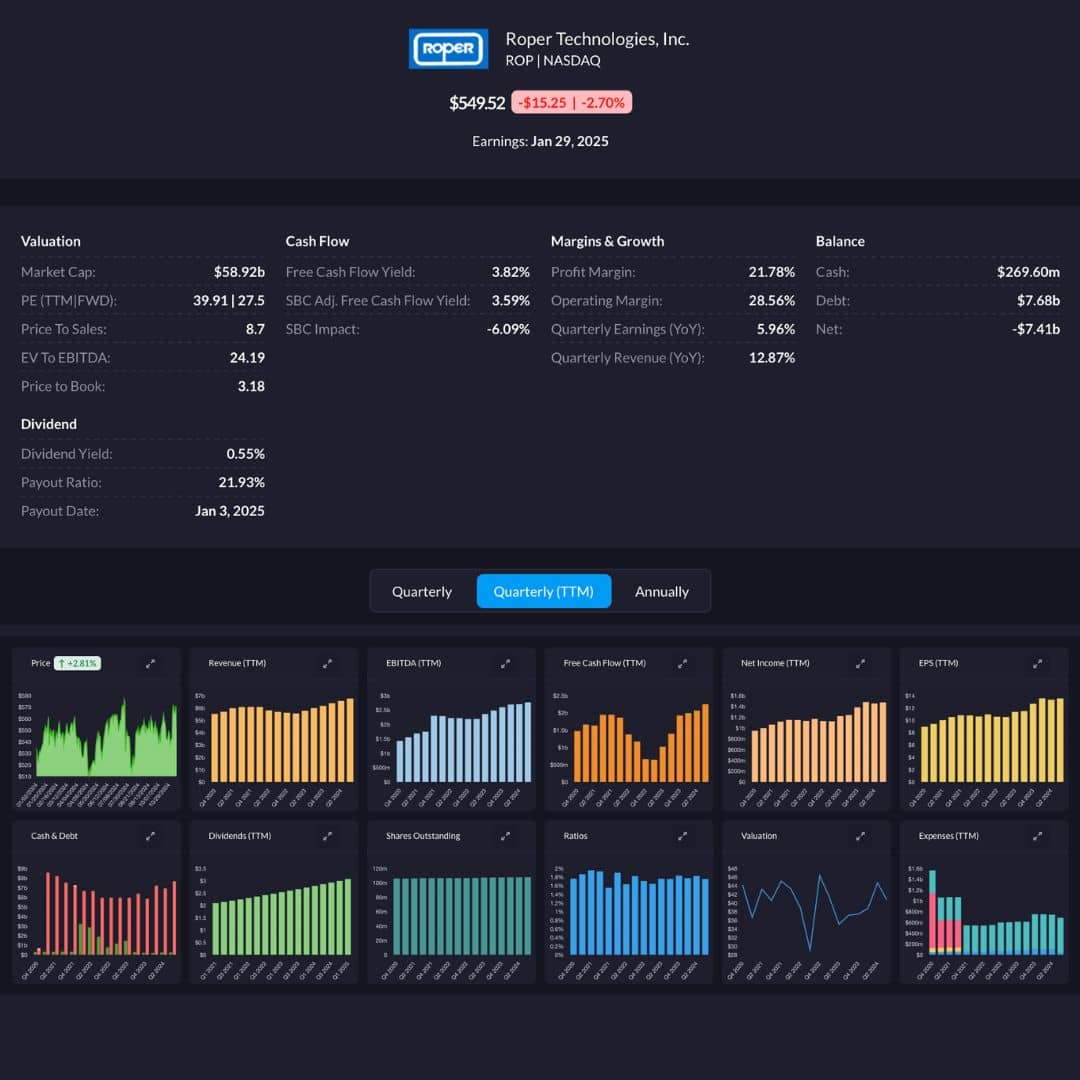Expand the Revenue (TTM) chart
Viewport: 1080px width, 1080px height.
327,663
